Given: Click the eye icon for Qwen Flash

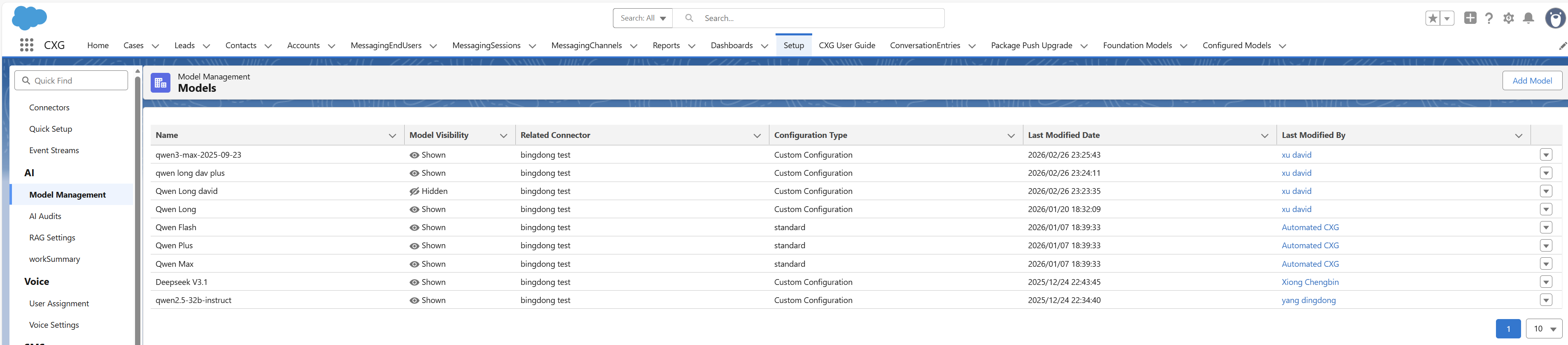Looking at the screenshot, I should click(x=415, y=228).
